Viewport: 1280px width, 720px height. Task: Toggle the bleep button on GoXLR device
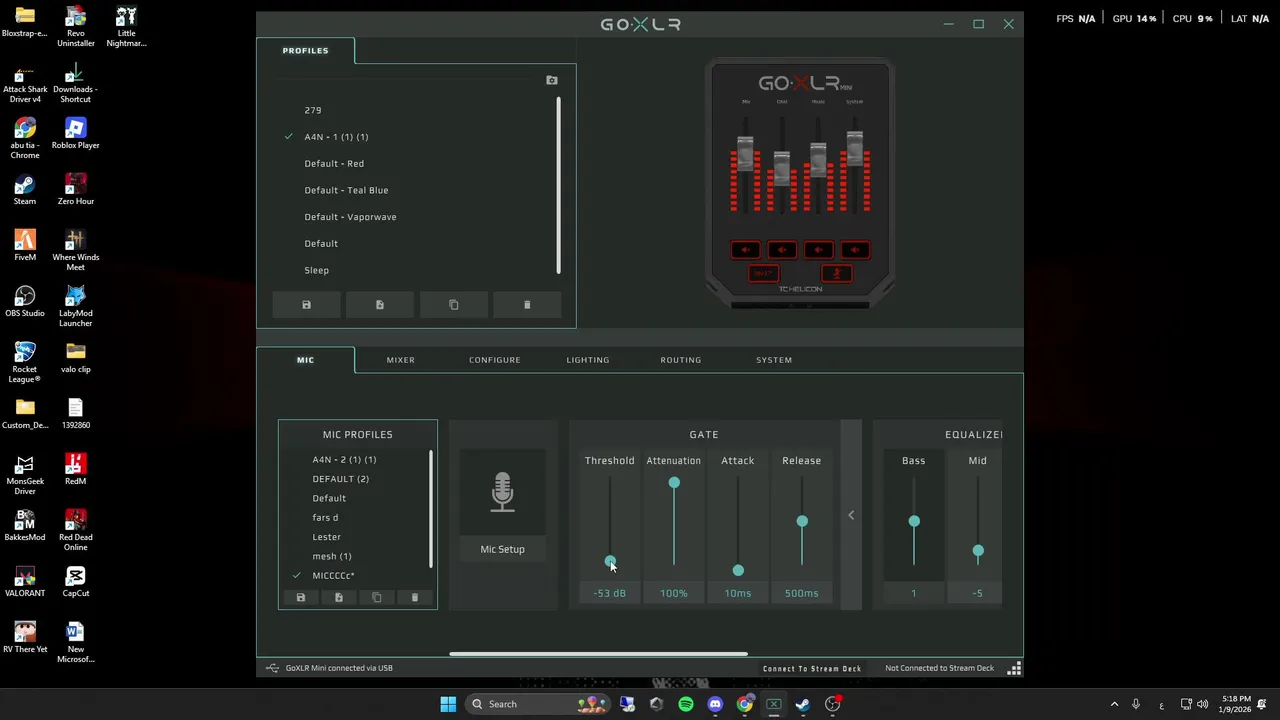pyautogui.click(x=764, y=273)
